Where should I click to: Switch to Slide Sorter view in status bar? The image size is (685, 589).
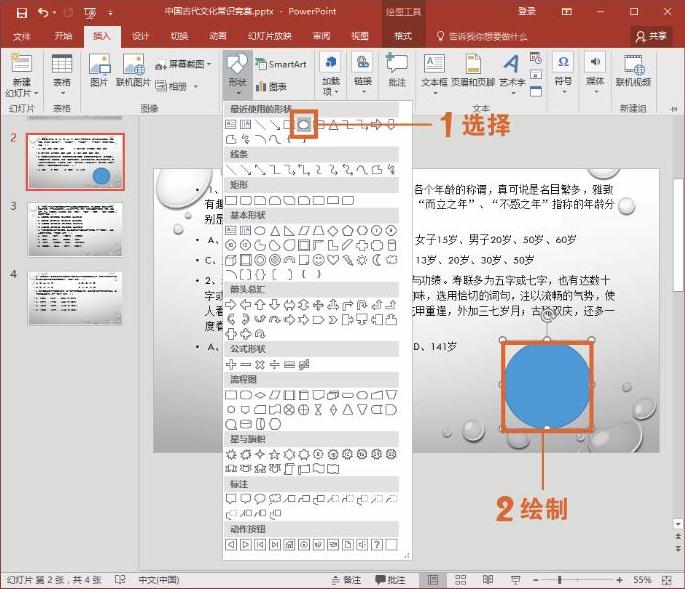(460, 580)
